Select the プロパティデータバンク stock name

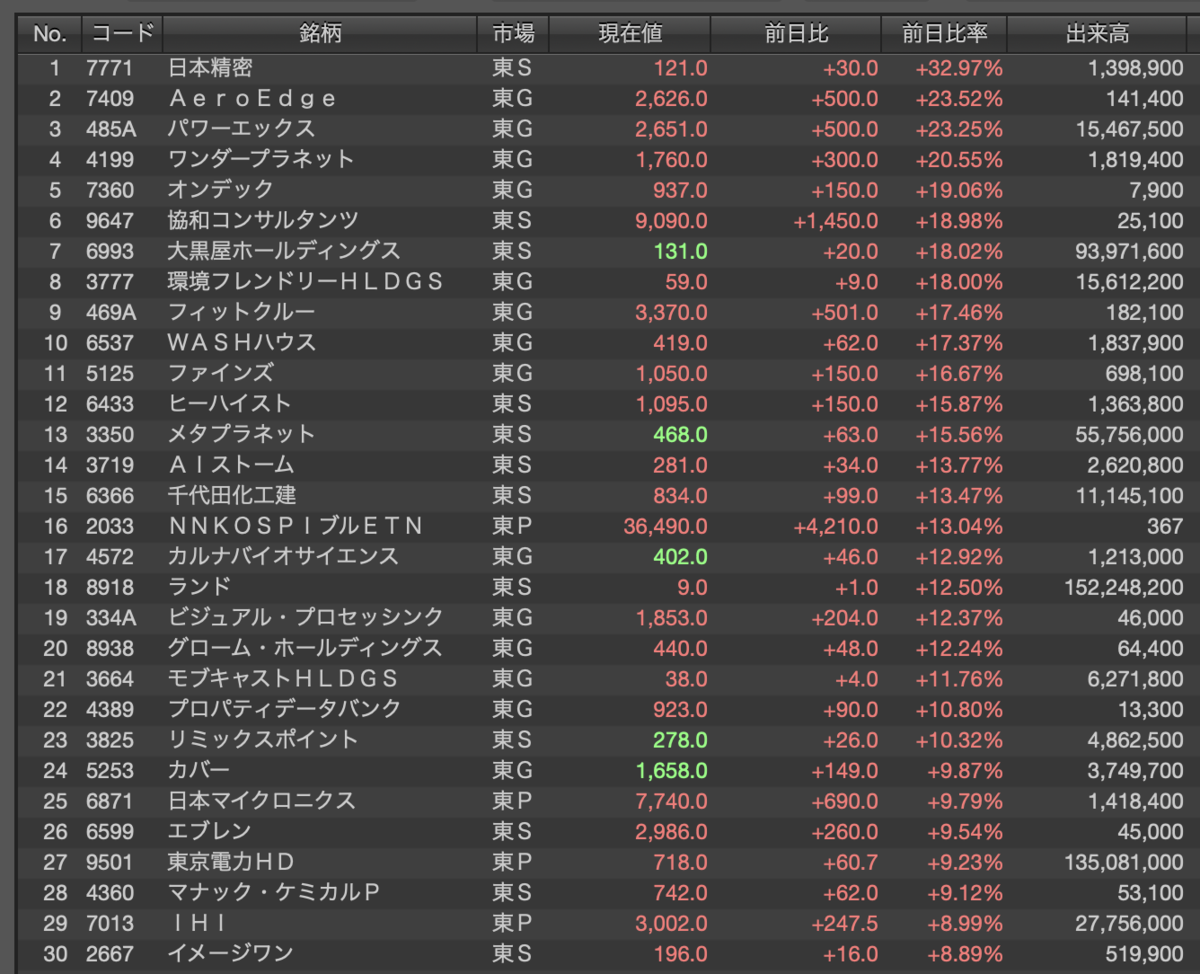click(284, 709)
